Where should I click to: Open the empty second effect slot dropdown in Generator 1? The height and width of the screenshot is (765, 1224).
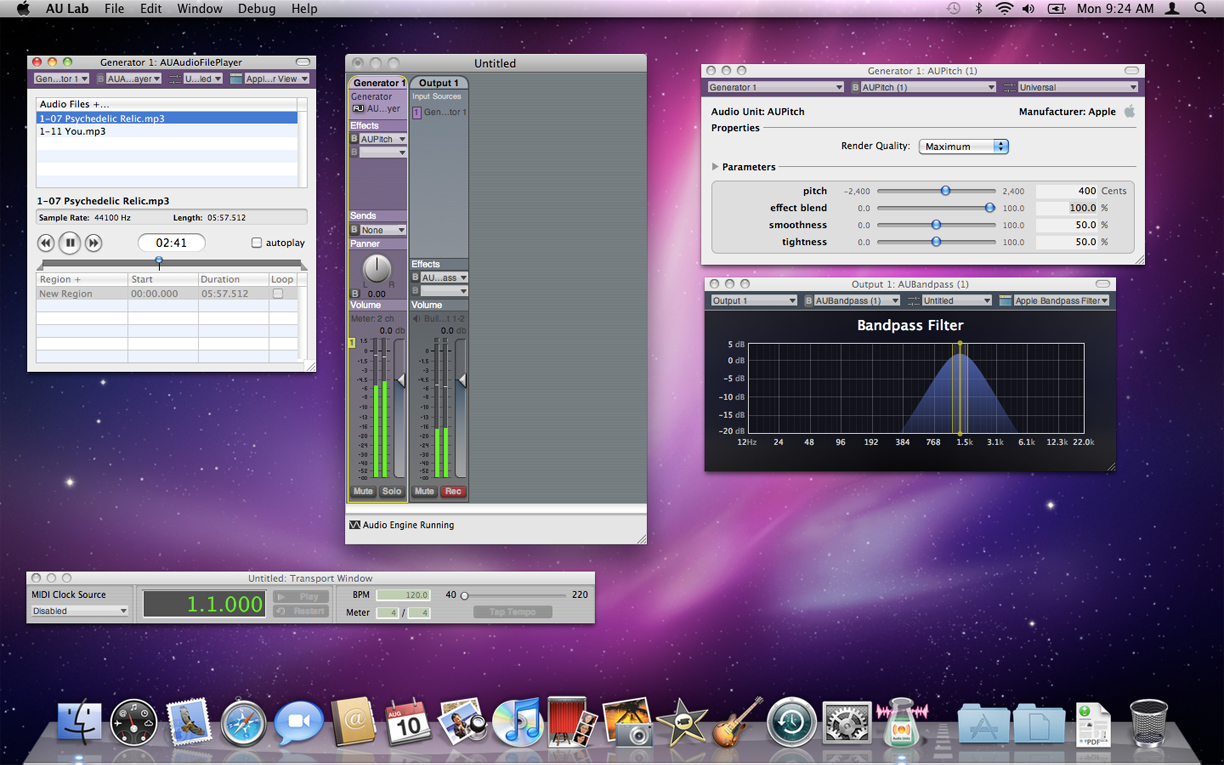coord(383,152)
